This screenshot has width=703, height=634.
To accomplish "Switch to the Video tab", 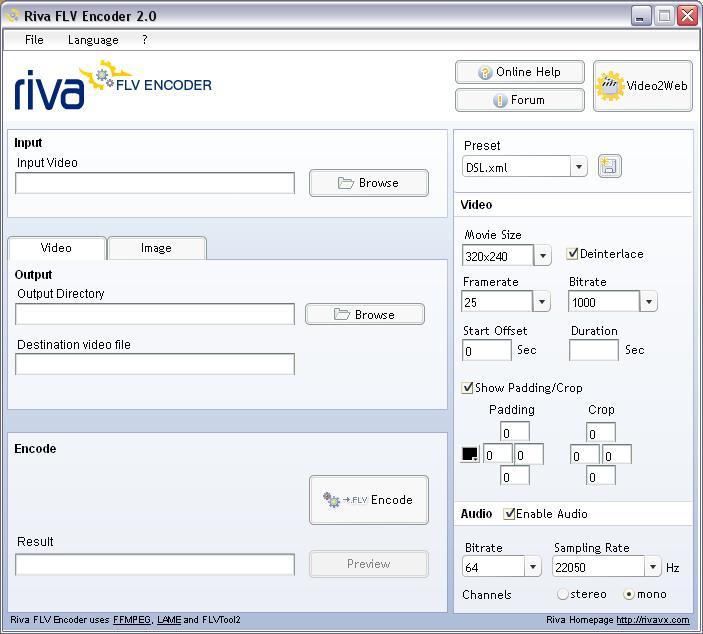I will coord(56,248).
